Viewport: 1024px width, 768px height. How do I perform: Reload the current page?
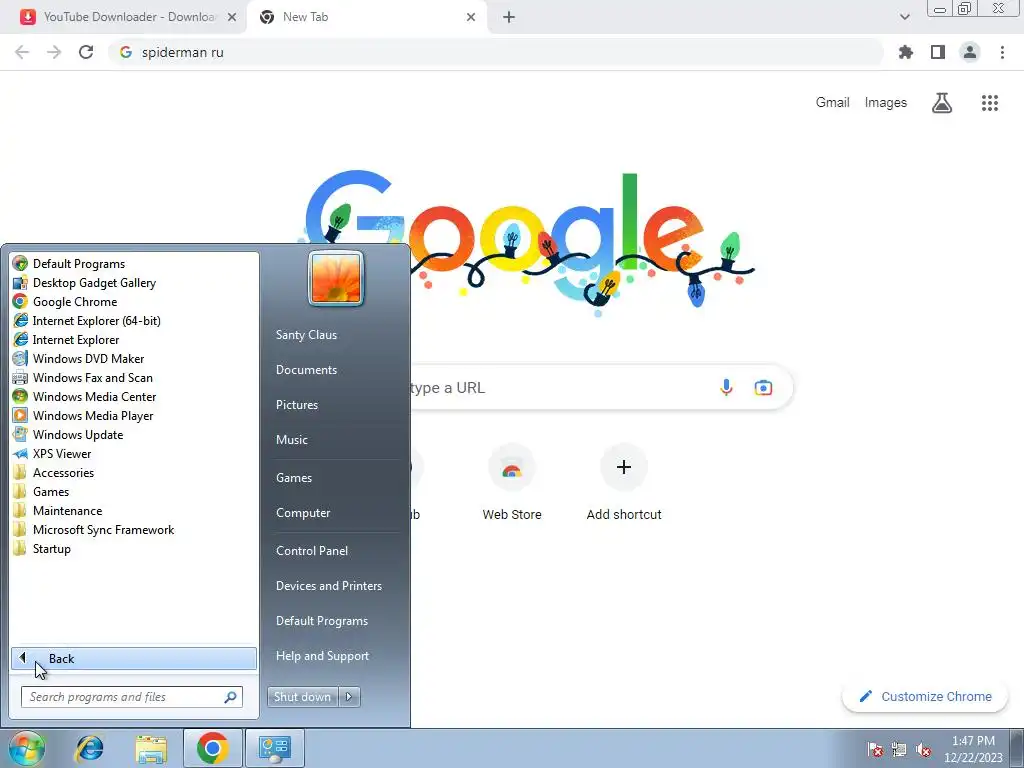pyautogui.click(x=86, y=52)
